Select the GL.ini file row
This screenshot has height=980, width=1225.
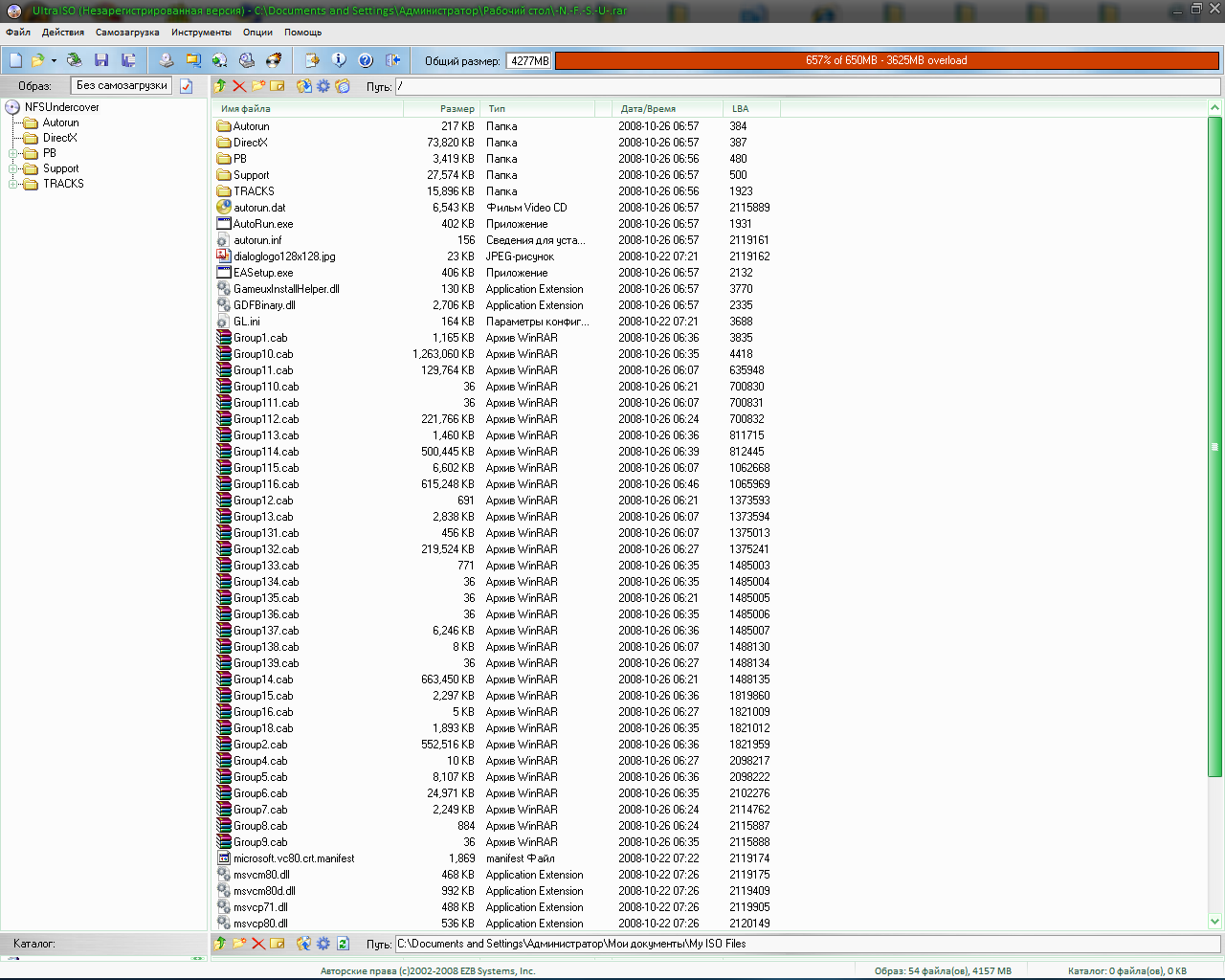(x=499, y=322)
